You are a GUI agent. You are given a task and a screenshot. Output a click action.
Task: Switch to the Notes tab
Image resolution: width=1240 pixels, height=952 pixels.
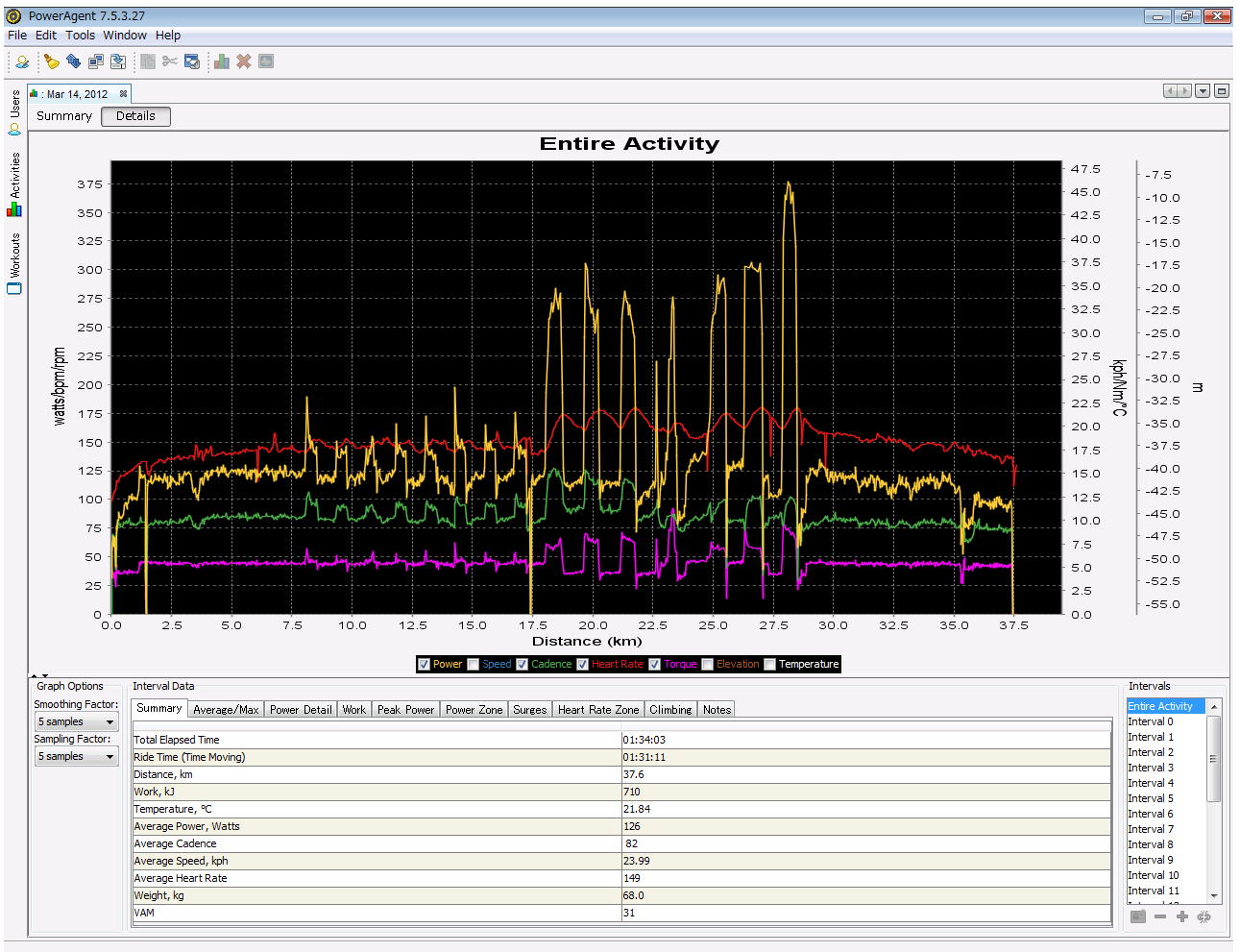click(x=717, y=710)
